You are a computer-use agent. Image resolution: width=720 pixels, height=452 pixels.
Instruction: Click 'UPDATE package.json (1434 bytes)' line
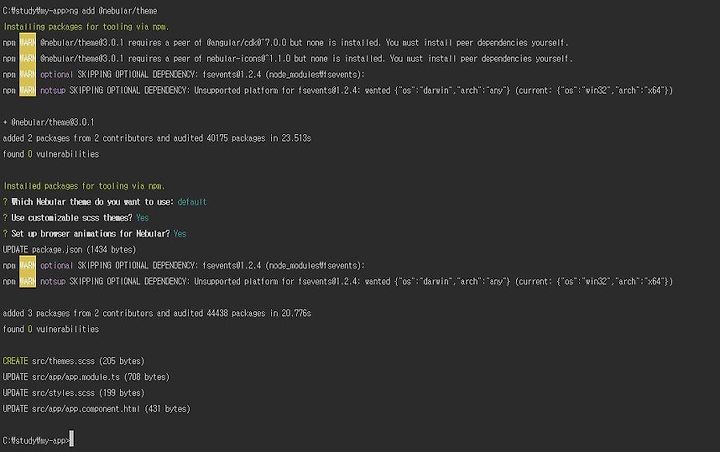coord(69,249)
